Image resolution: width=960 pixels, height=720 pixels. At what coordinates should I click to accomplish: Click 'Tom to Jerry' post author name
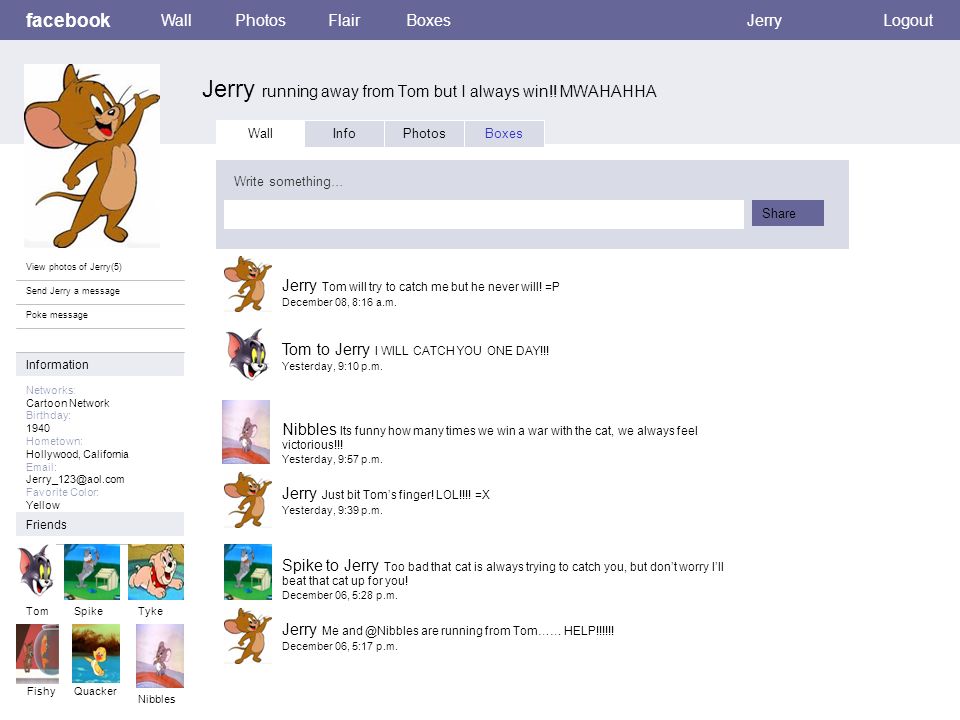click(326, 350)
